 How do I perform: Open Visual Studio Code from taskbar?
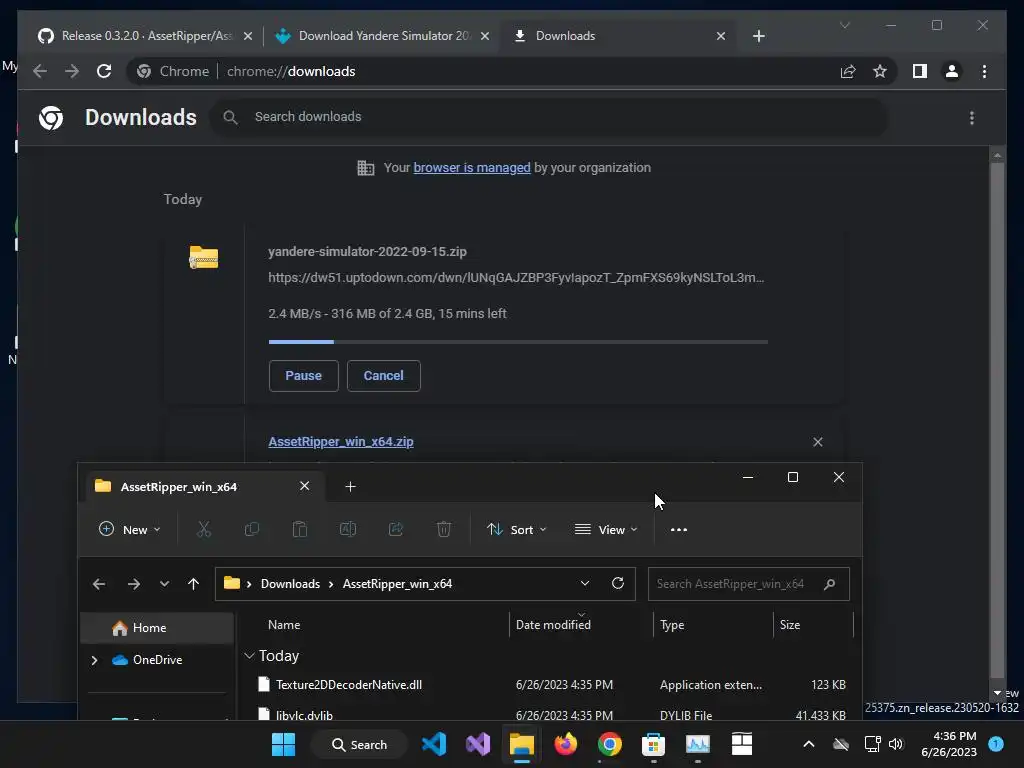pyautogui.click(x=434, y=744)
